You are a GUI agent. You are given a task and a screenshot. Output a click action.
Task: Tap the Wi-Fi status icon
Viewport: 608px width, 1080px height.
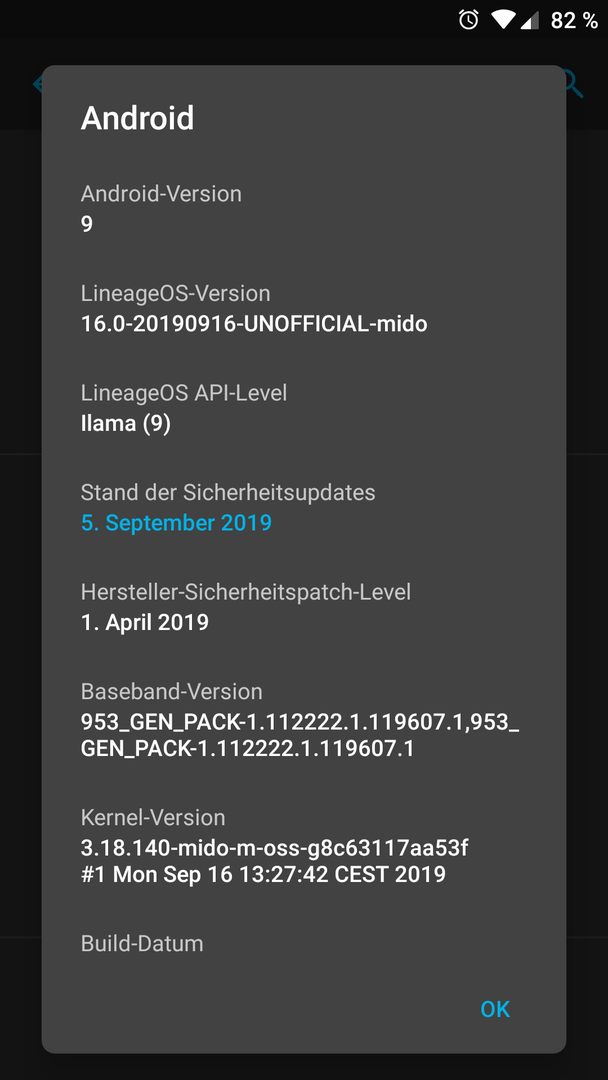click(503, 21)
